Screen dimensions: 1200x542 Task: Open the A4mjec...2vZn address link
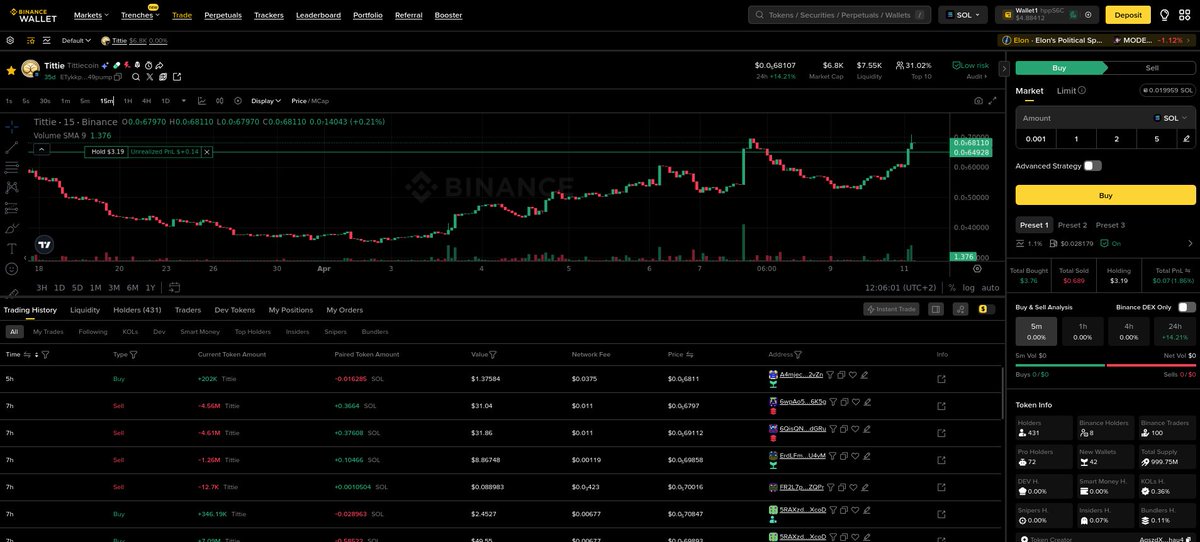point(801,375)
